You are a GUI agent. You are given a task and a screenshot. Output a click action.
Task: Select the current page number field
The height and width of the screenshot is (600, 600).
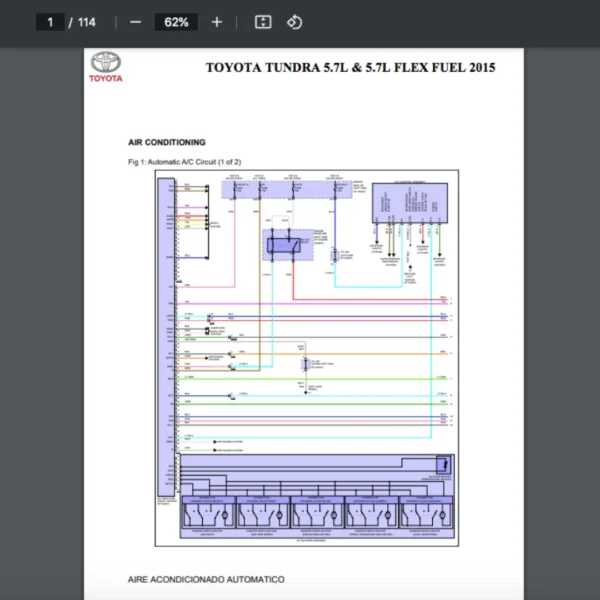[50, 22]
